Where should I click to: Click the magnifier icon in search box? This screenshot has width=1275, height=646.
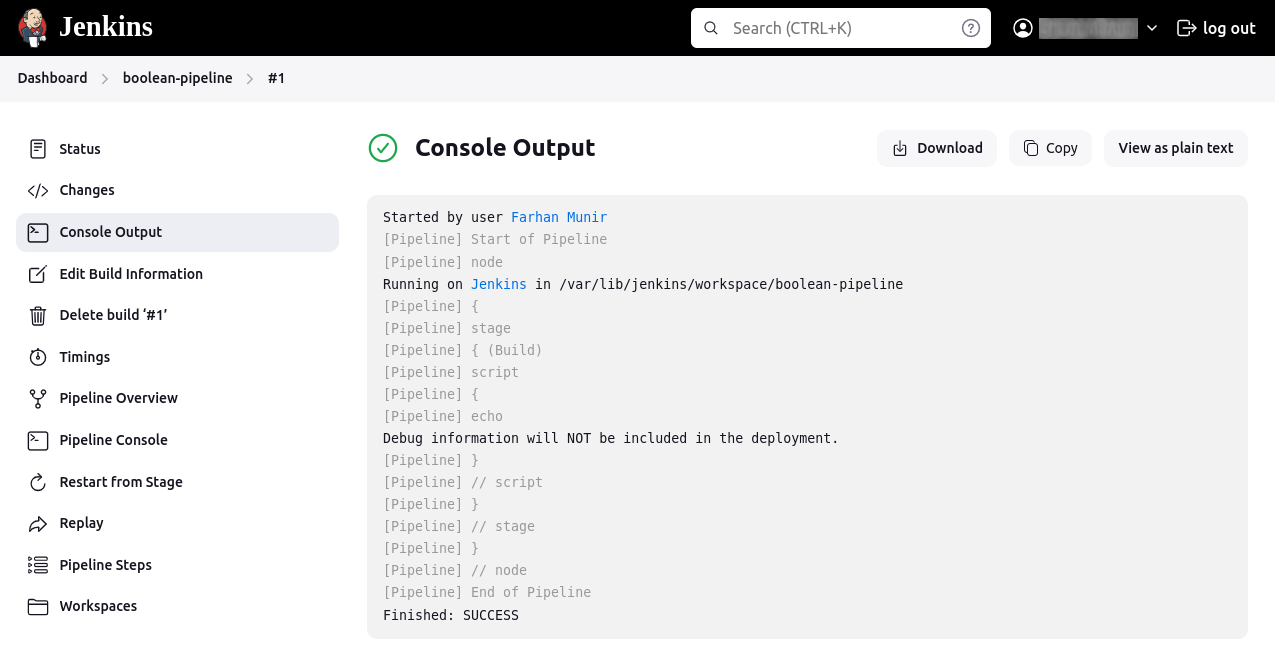(712, 28)
